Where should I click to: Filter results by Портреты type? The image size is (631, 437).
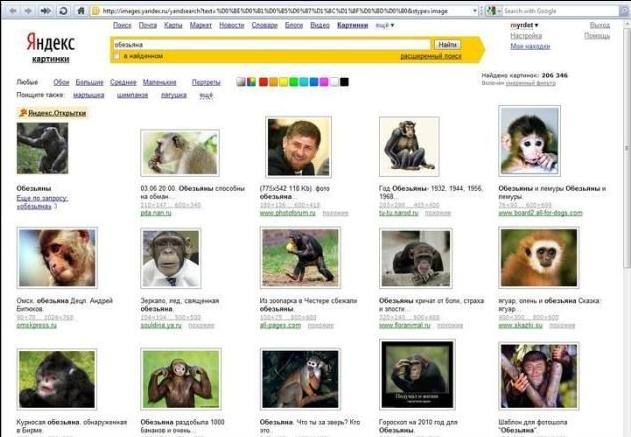206,82
